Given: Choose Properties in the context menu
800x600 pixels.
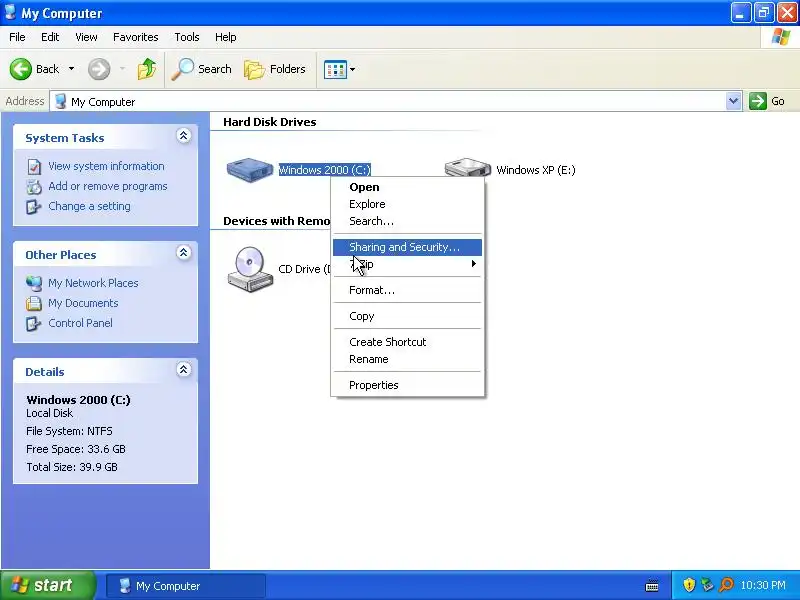Looking at the screenshot, I should tap(407, 385).
